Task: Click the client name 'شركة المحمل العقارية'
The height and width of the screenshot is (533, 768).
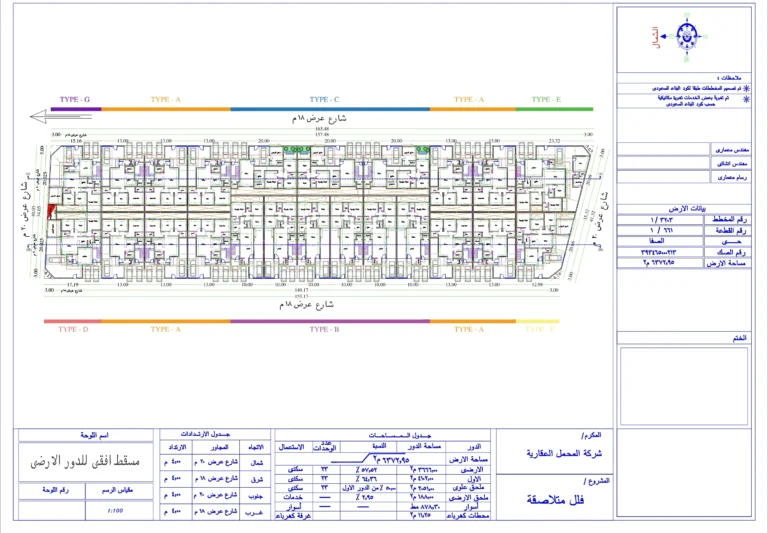Action: (x=553, y=453)
